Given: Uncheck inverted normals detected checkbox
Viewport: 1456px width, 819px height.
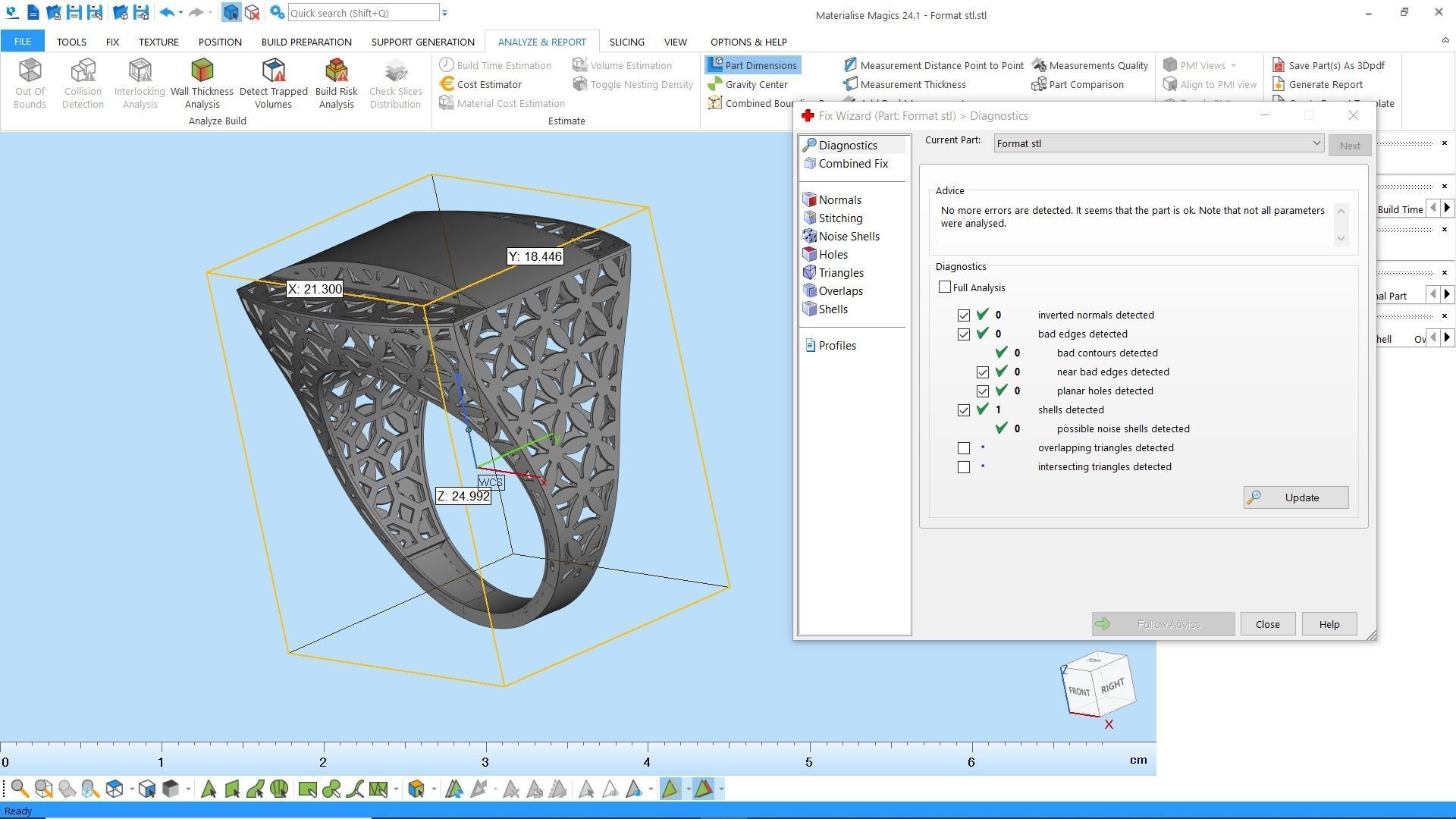Looking at the screenshot, I should point(964,315).
